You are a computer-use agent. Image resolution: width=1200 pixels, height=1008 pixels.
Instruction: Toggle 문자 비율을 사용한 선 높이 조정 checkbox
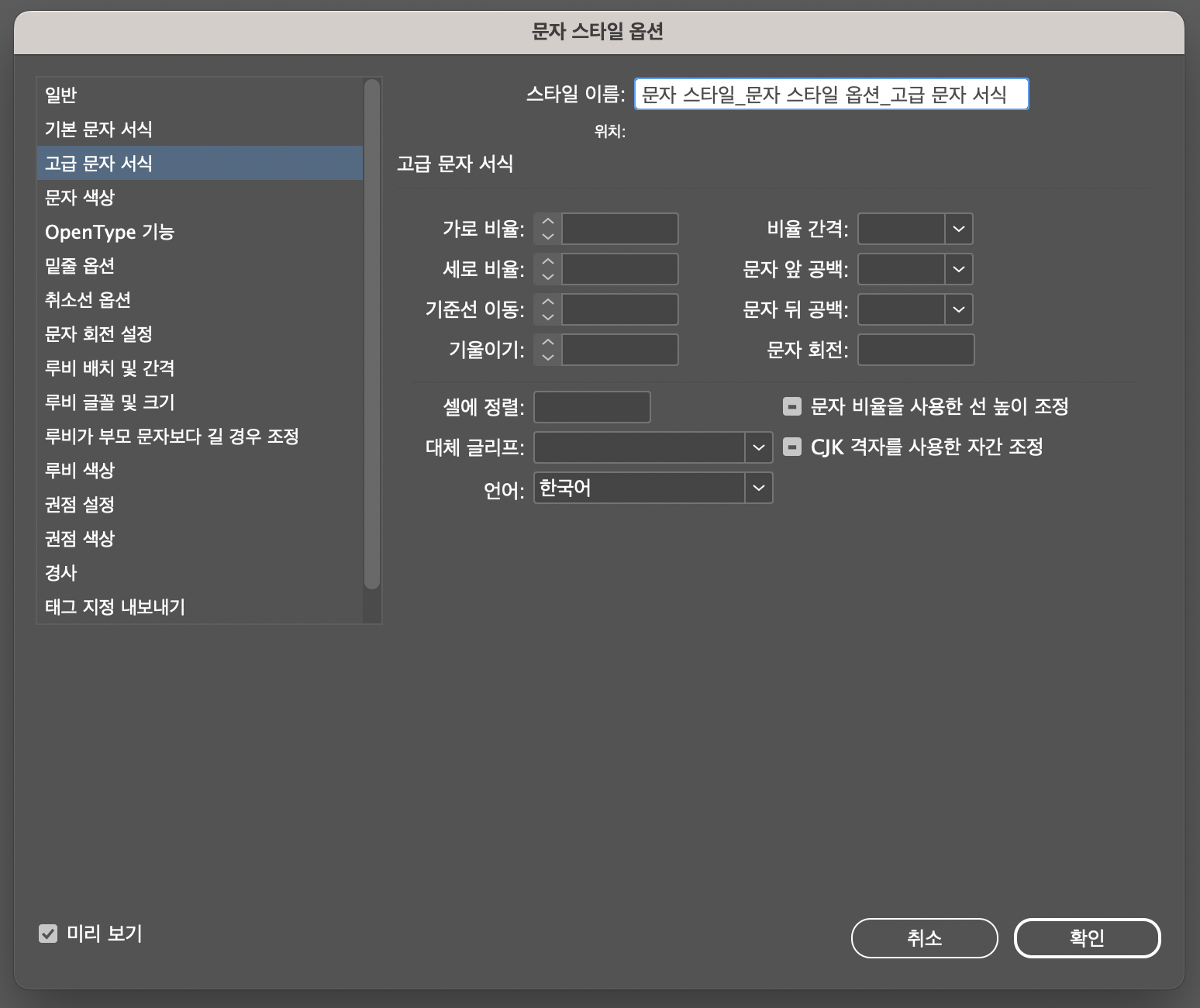pyautogui.click(x=791, y=406)
